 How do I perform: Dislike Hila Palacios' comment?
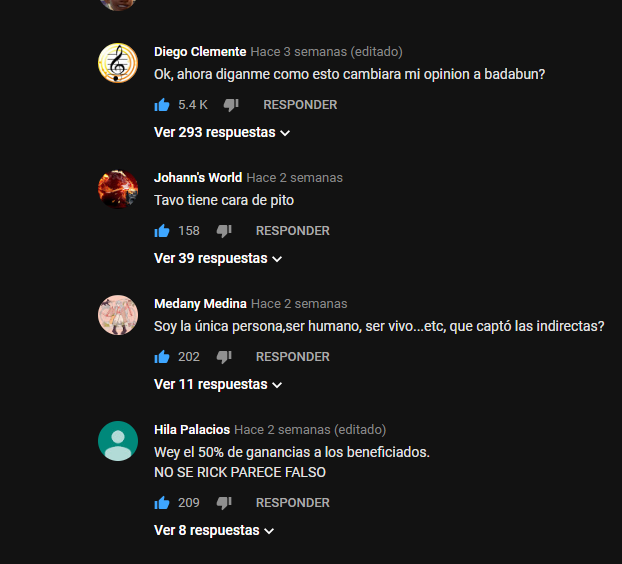coord(224,503)
